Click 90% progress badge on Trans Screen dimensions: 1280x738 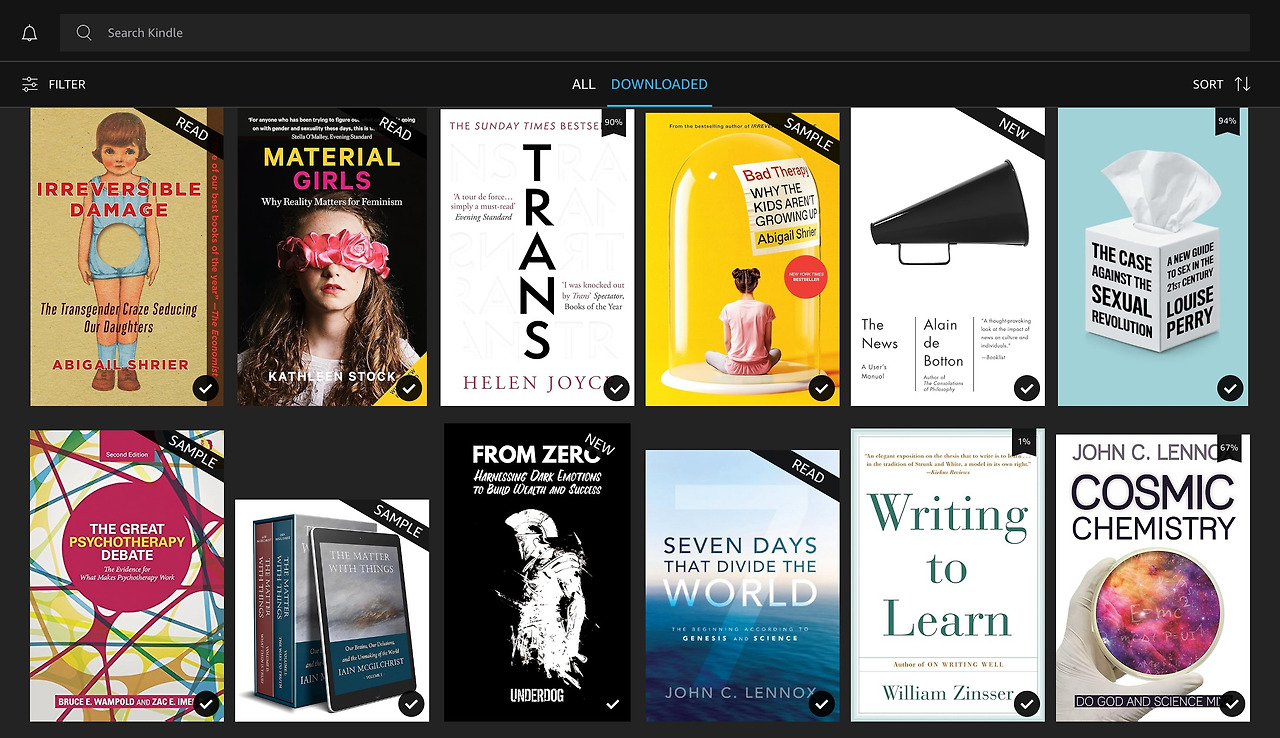[x=614, y=123]
